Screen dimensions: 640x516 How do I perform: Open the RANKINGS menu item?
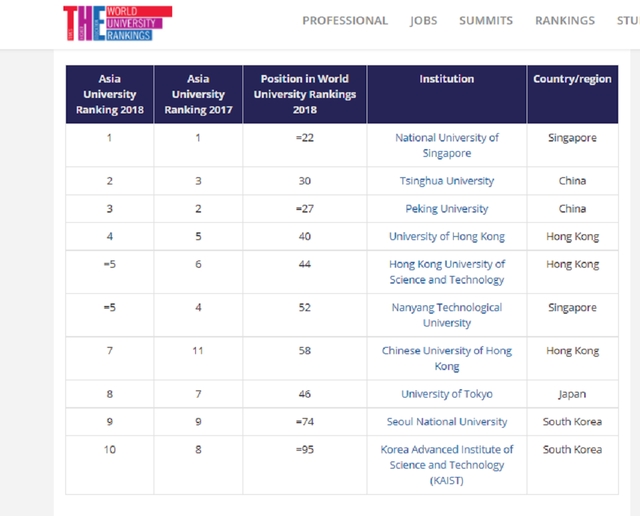(565, 20)
